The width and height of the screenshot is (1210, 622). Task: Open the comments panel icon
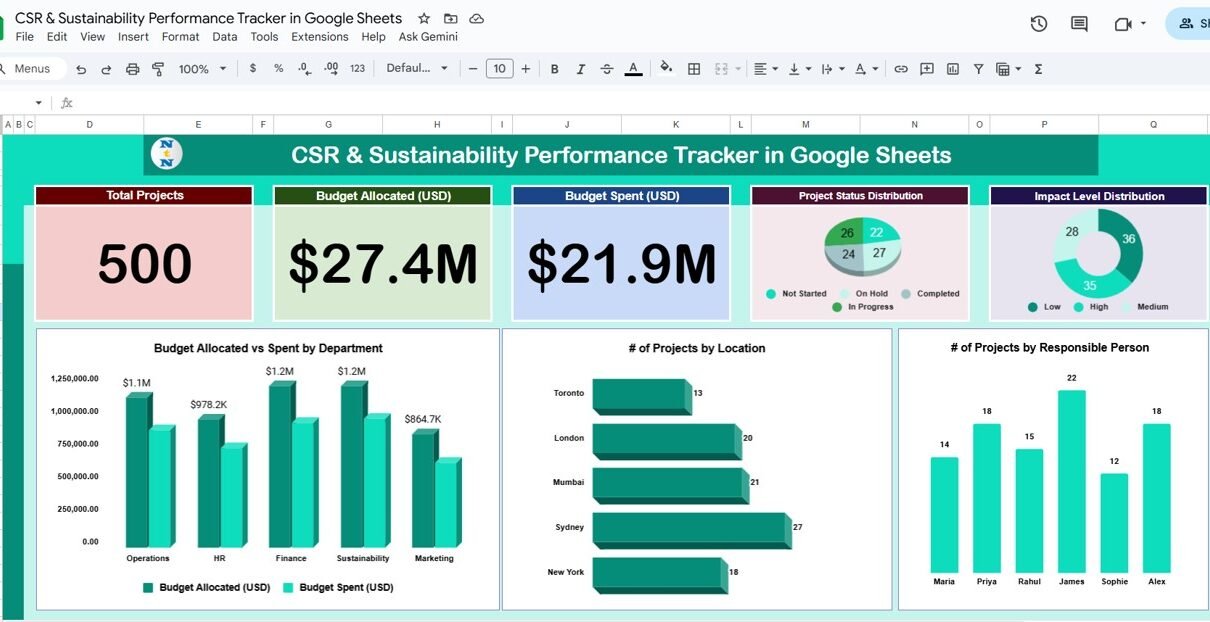(x=1079, y=24)
